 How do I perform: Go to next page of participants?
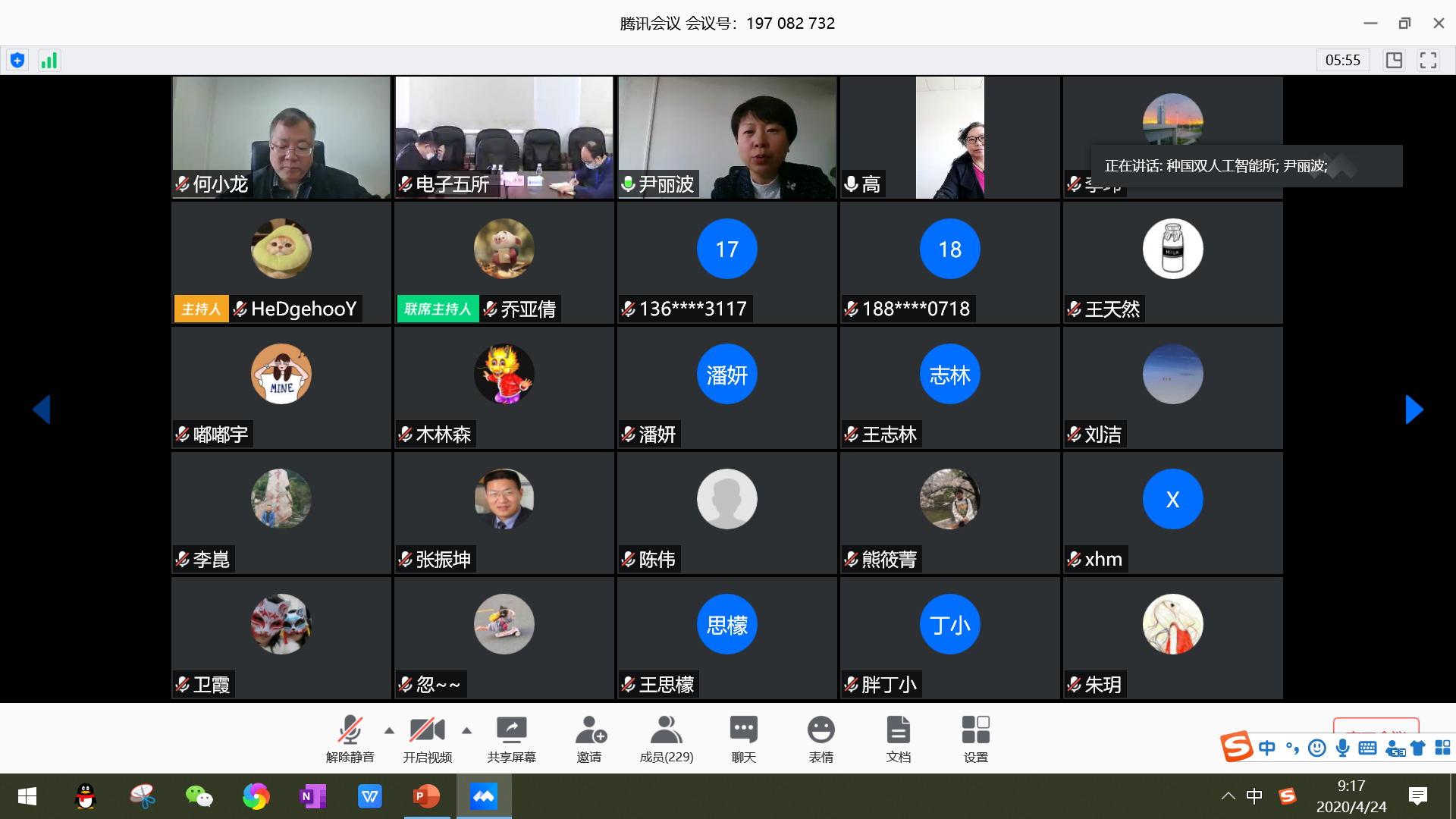[x=1414, y=409]
